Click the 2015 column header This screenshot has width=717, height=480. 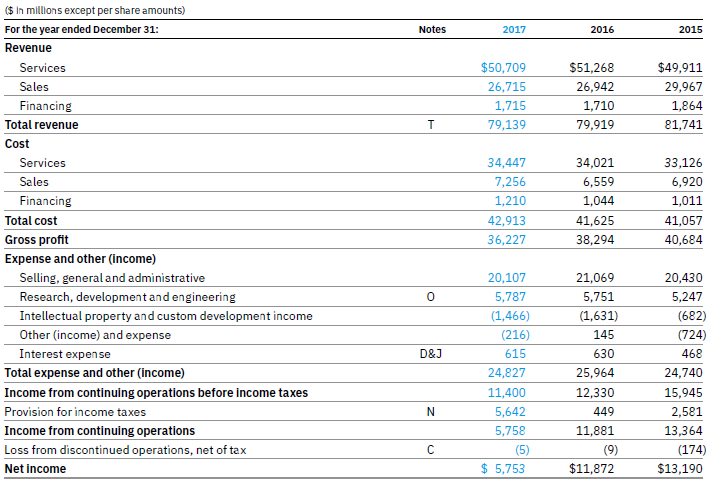[690, 30]
